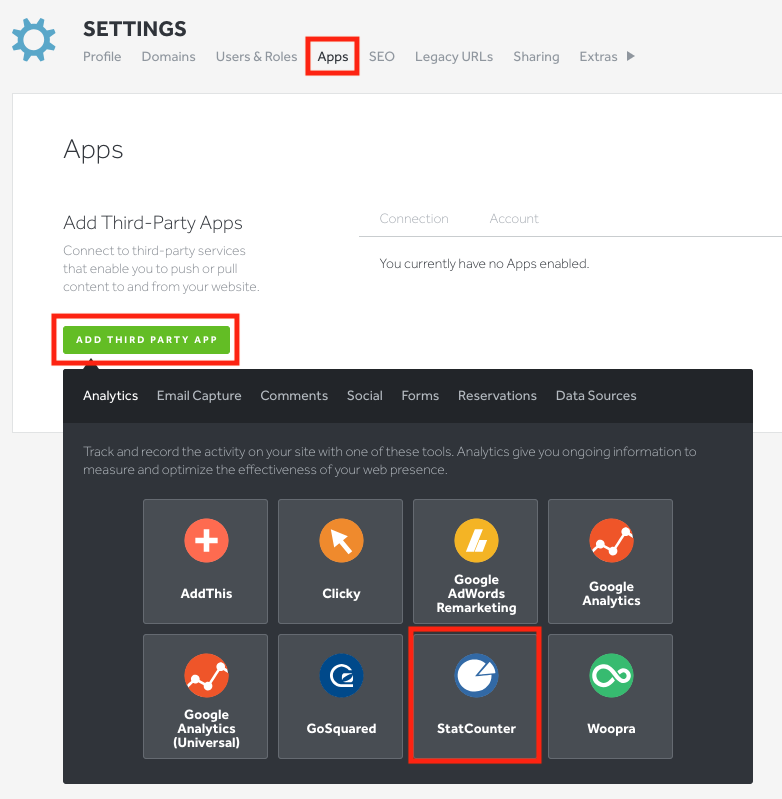Switch to the Email Capture tab

199,396
